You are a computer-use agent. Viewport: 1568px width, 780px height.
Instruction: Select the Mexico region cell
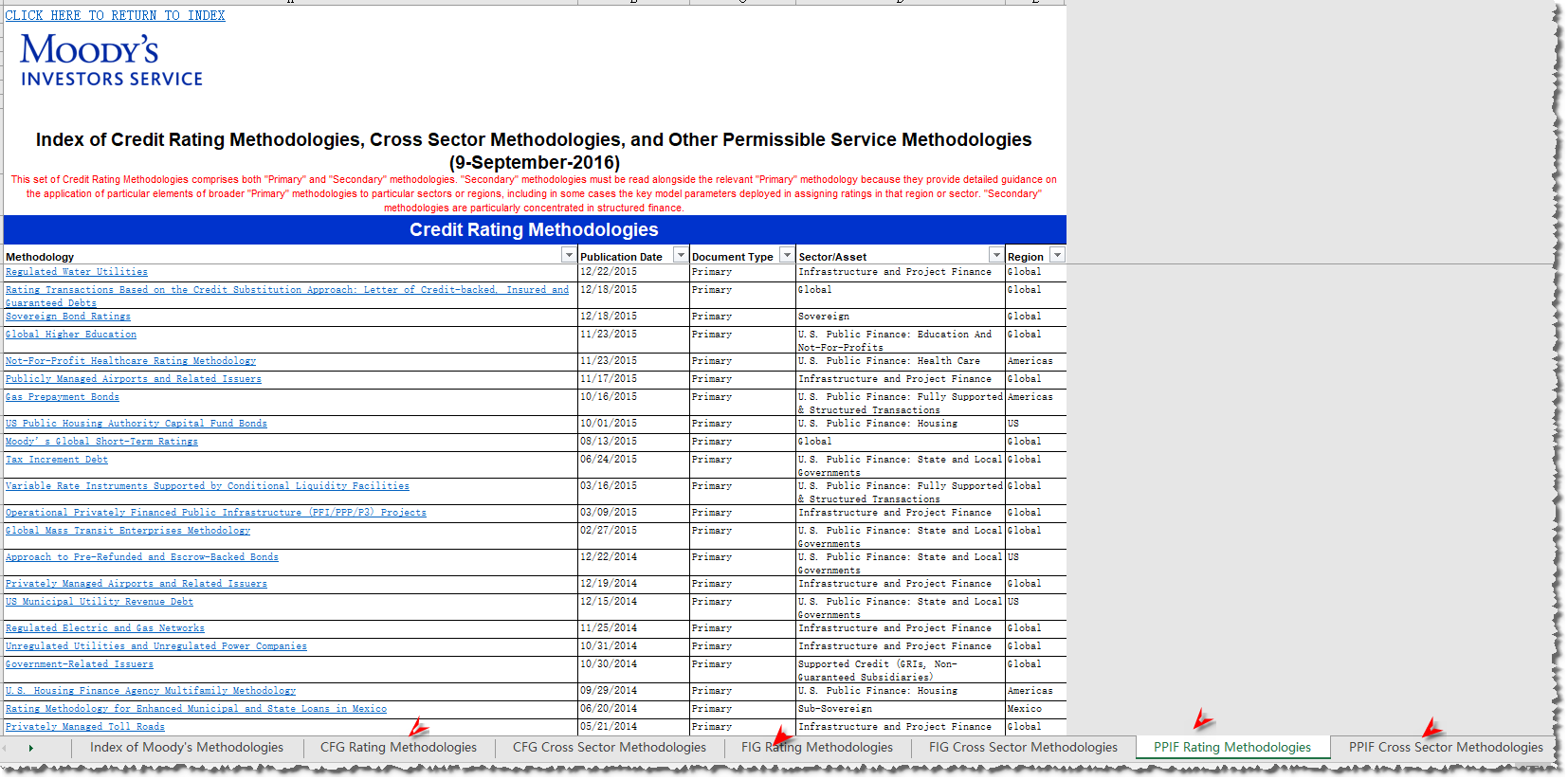coord(1035,710)
